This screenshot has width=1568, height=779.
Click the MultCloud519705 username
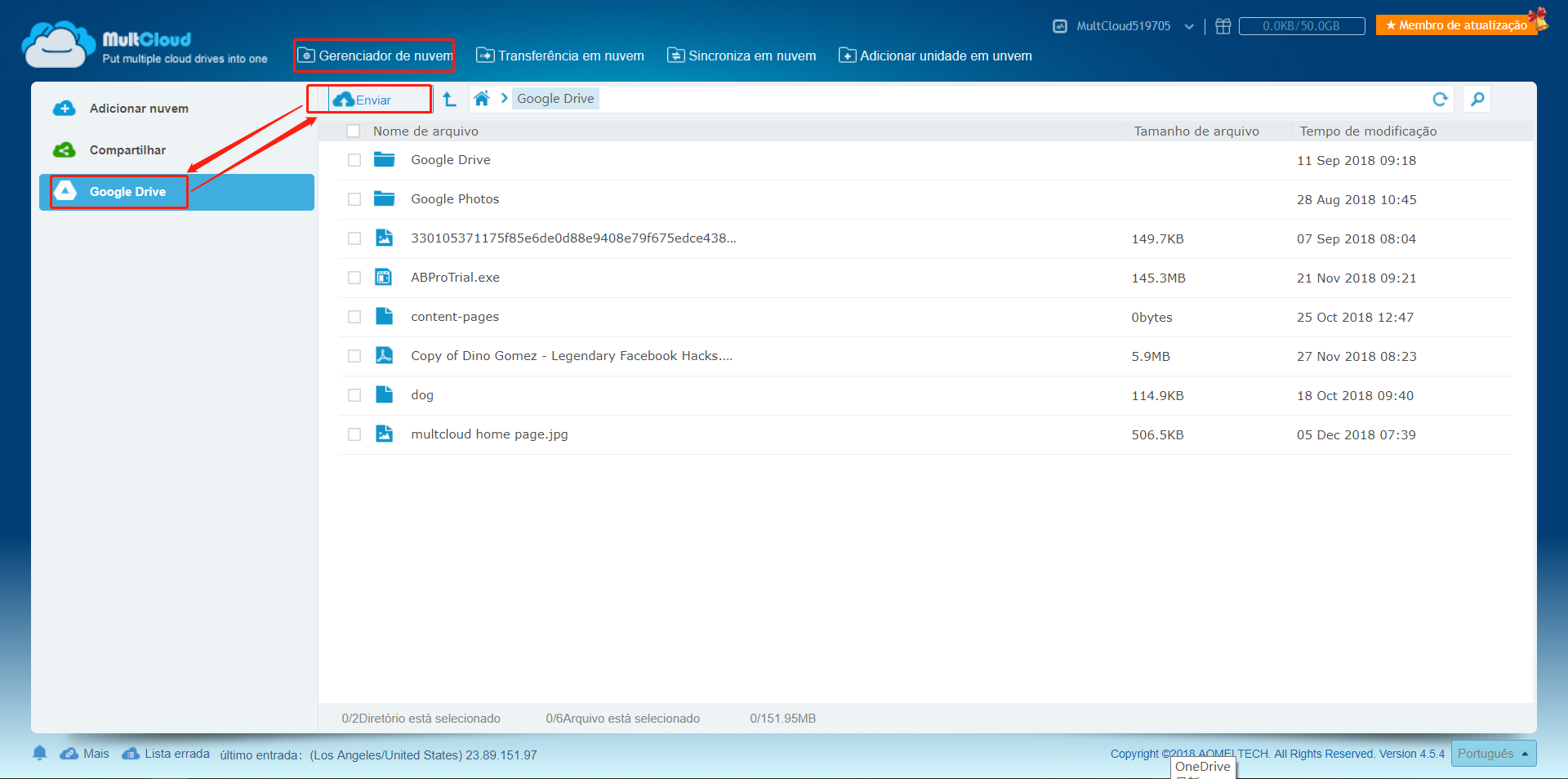(1123, 26)
